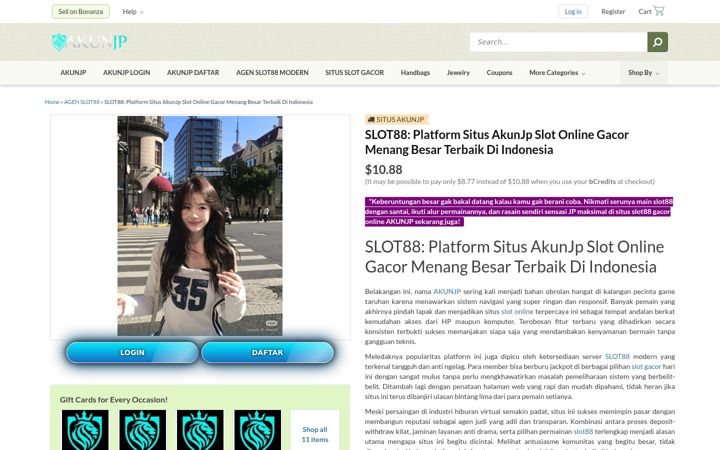
Task: Open the shopping cart icon
Action: point(659,11)
